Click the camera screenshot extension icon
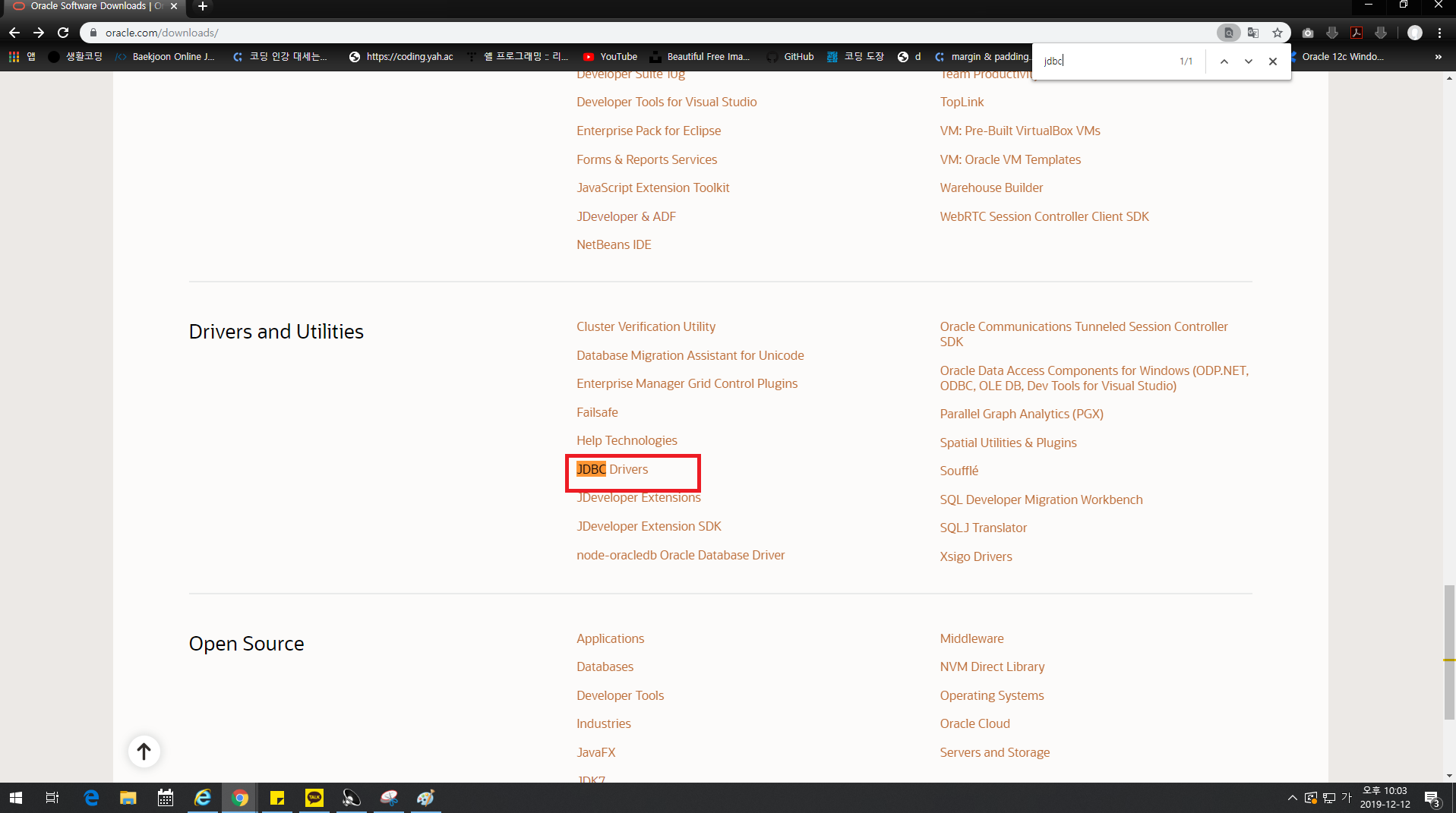 1307,33
